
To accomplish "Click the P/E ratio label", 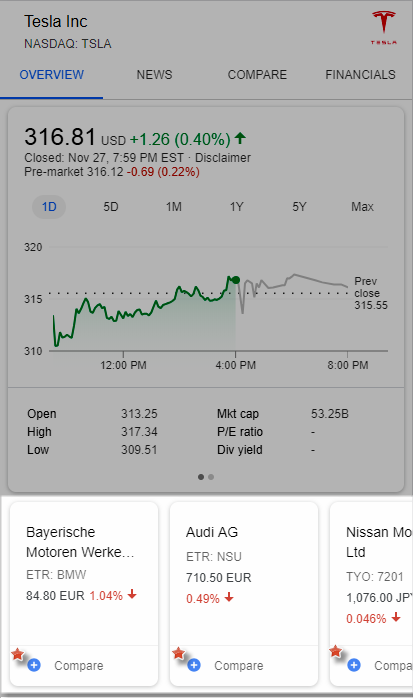I will 240,431.
